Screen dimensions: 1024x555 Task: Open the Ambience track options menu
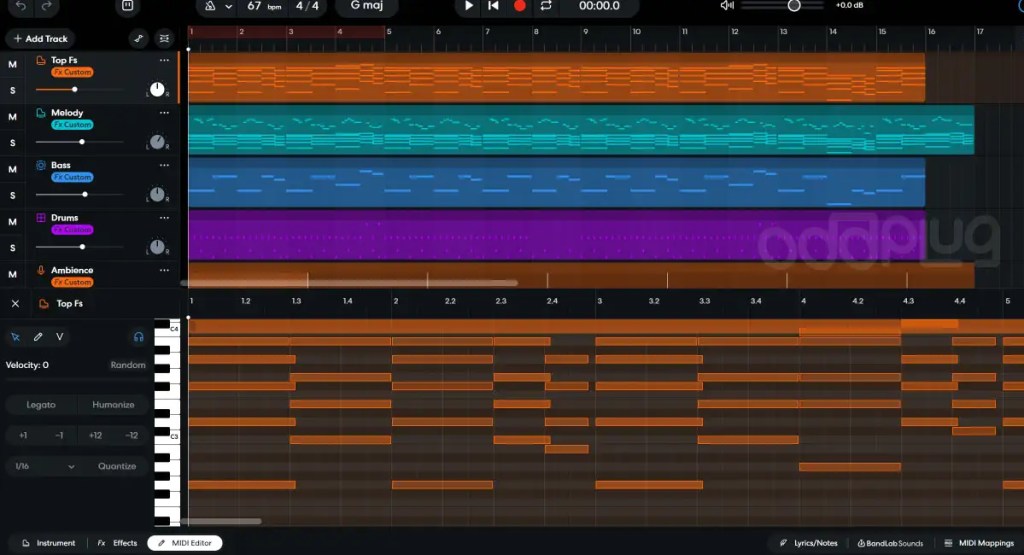coord(164,270)
